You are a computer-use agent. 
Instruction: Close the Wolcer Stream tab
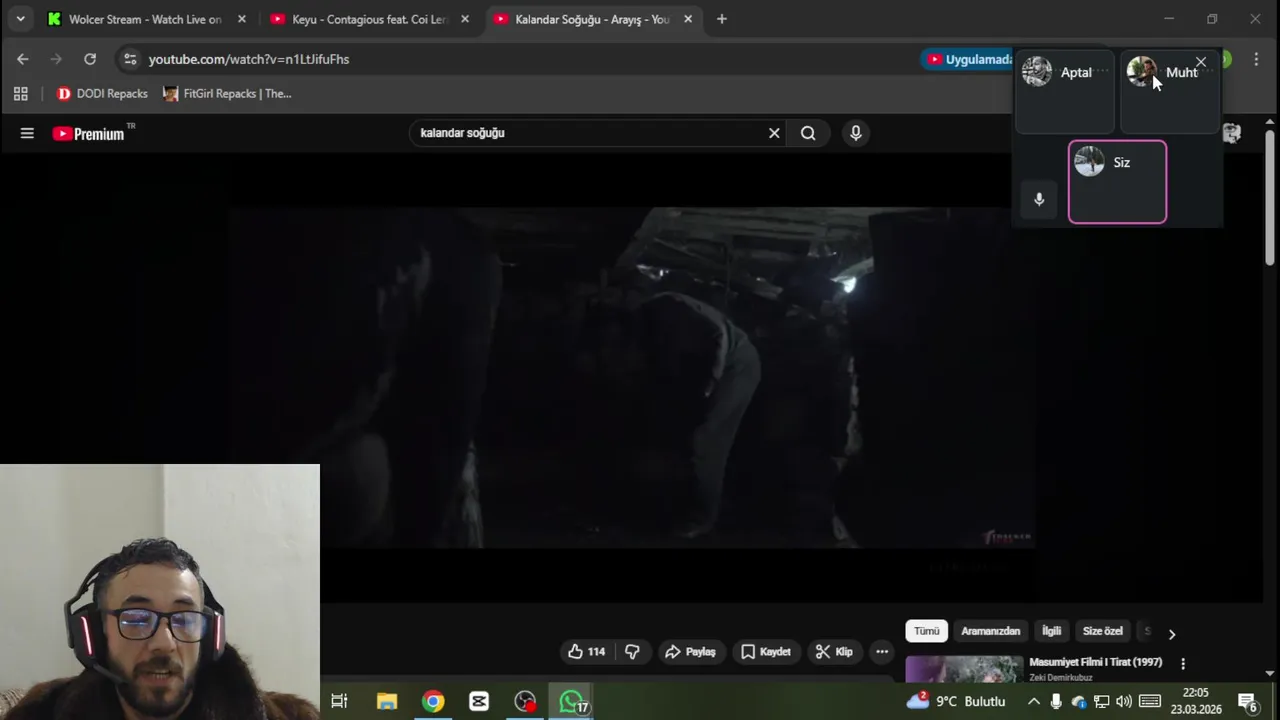tap(241, 19)
